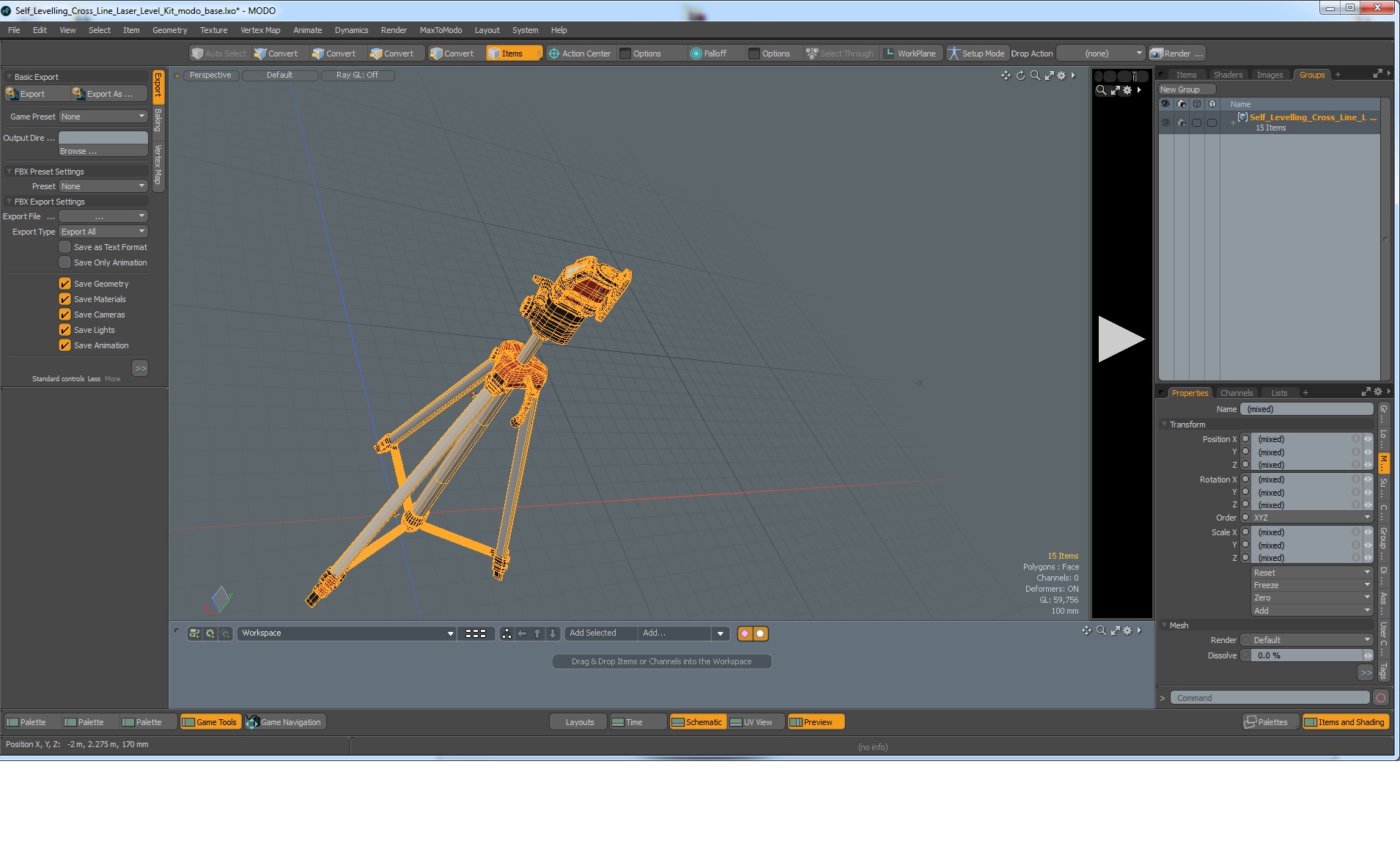The image size is (1400, 849).
Task: Uncheck Save Geometry
Action: point(65,284)
